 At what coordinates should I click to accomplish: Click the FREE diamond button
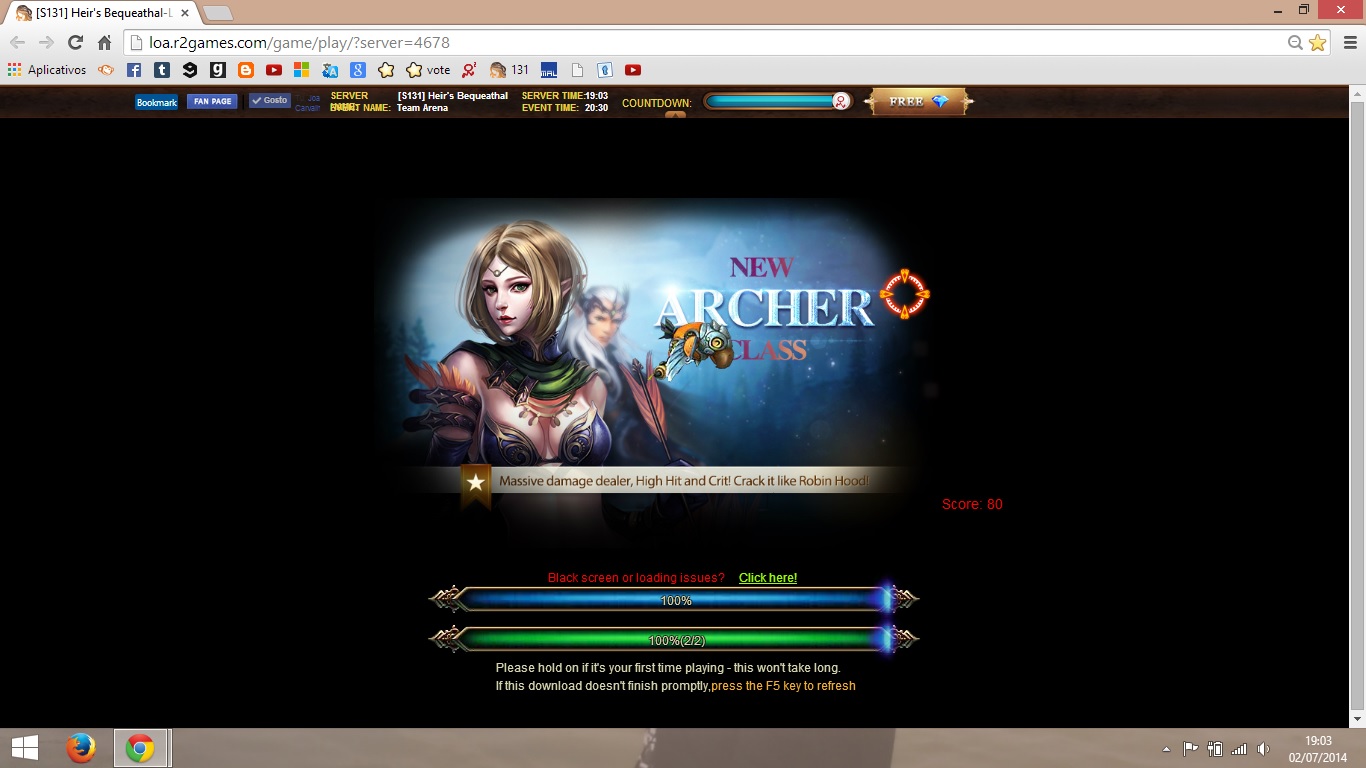(x=918, y=102)
